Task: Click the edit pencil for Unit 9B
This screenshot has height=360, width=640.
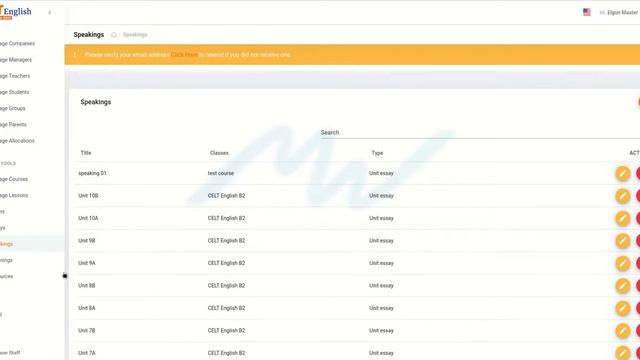Action: [x=622, y=241]
